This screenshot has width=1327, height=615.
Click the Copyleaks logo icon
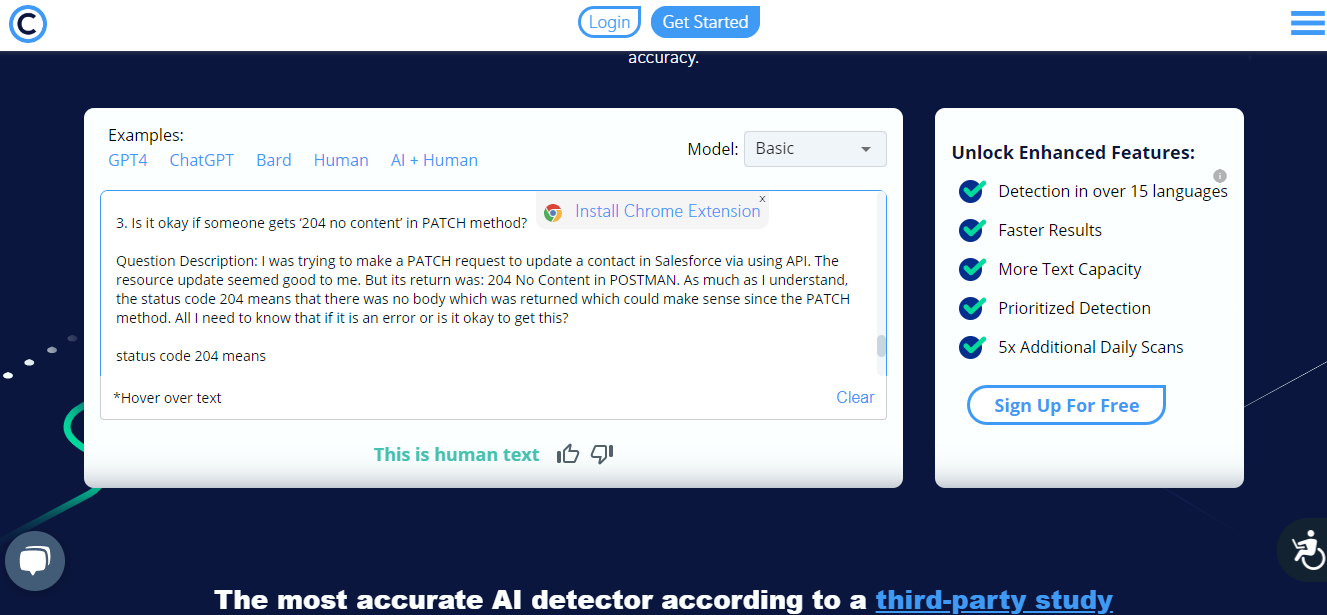click(28, 23)
